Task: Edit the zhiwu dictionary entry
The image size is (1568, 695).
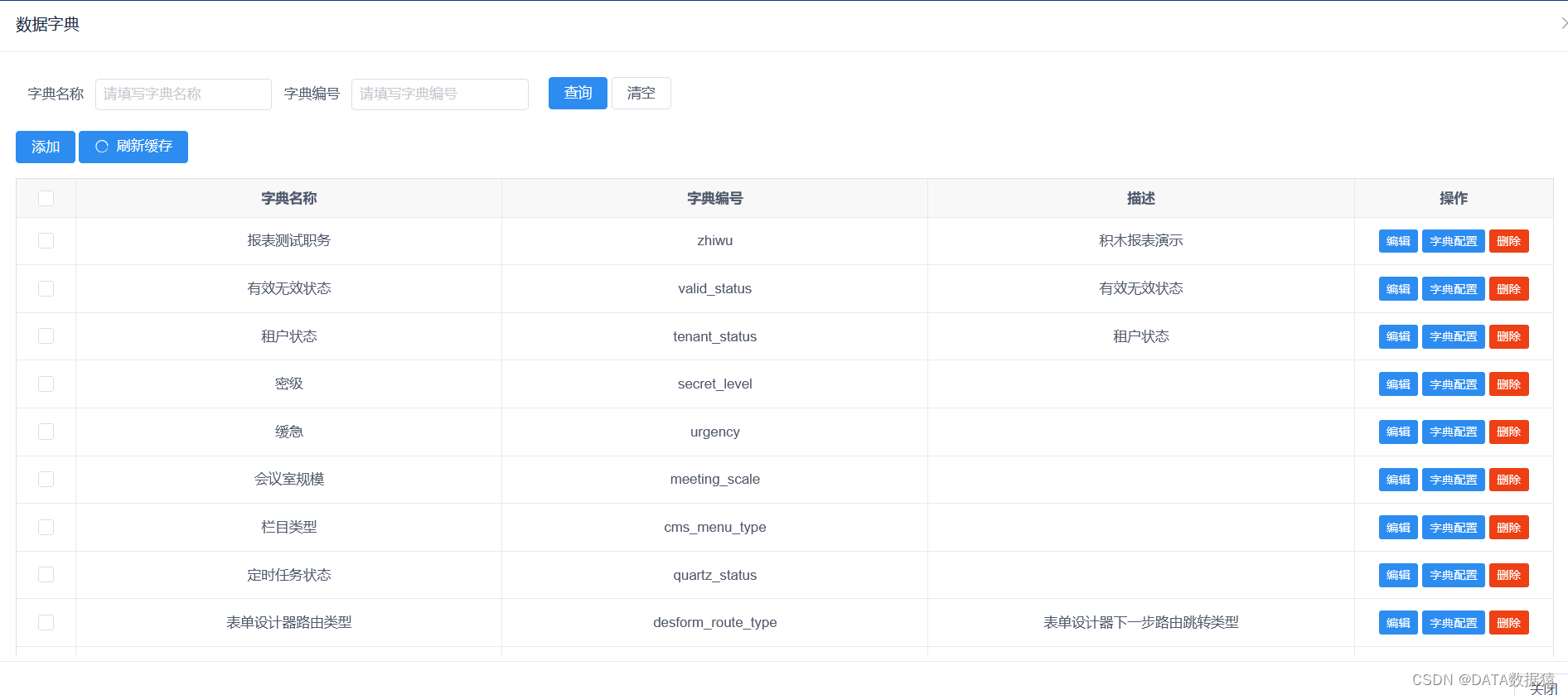Action: pos(1398,241)
